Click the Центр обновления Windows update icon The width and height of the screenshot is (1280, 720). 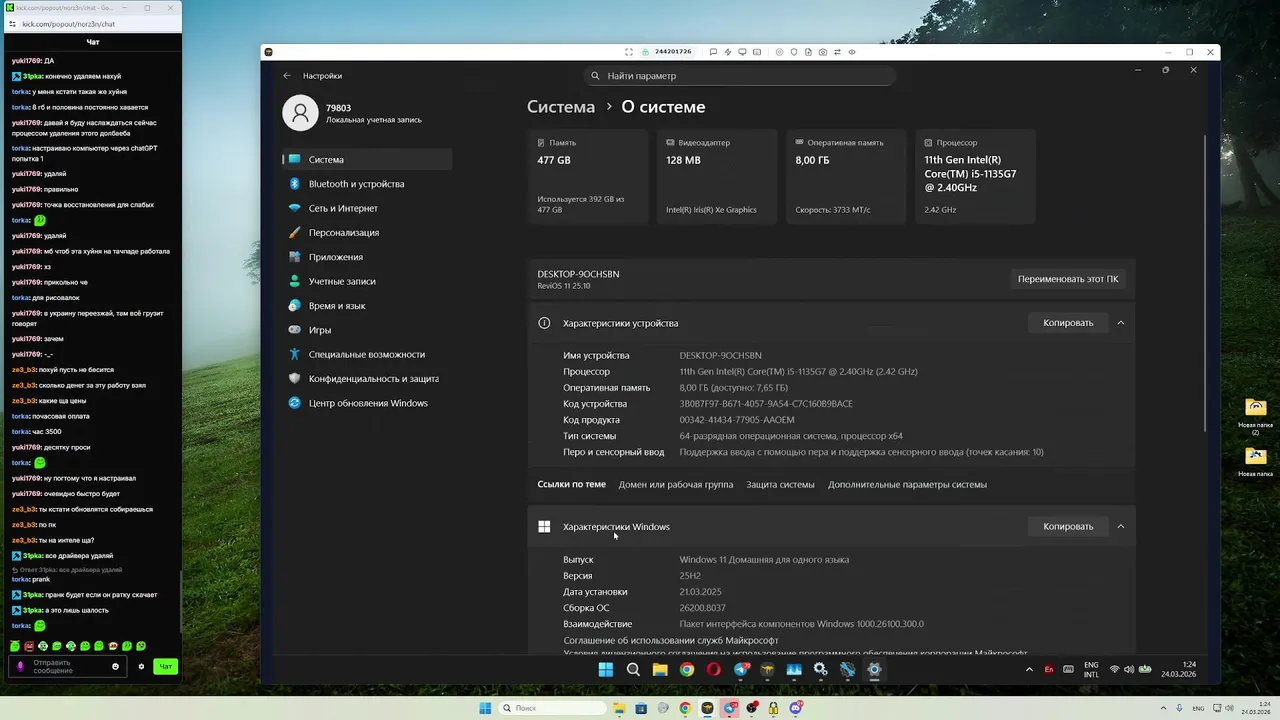tap(294, 403)
